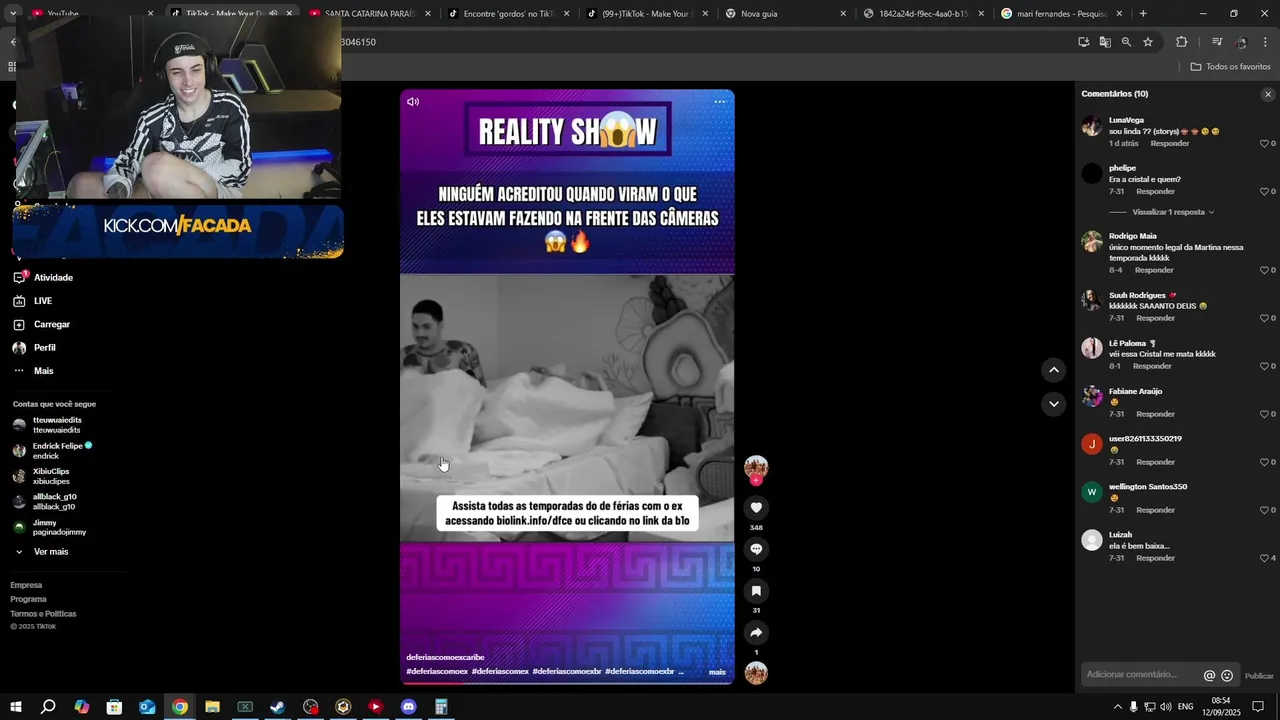This screenshot has width=1280, height=720.
Task: Open the Atividade notifications item
Action: (53, 277)
